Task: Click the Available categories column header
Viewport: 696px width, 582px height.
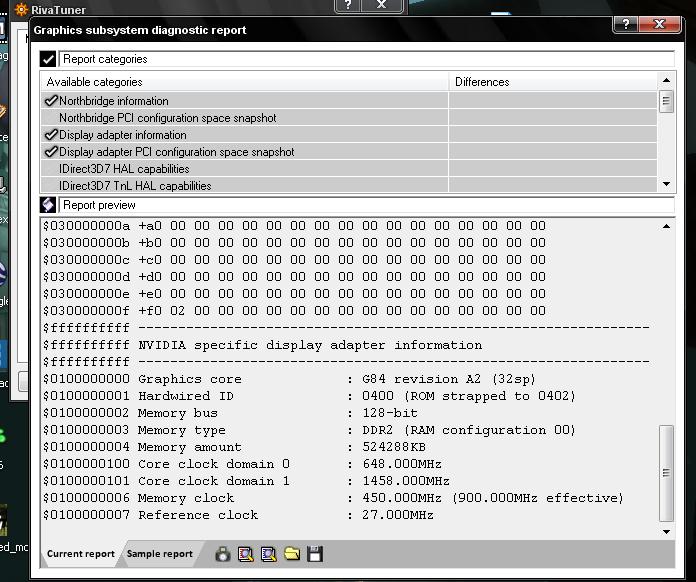Action: 245,82
